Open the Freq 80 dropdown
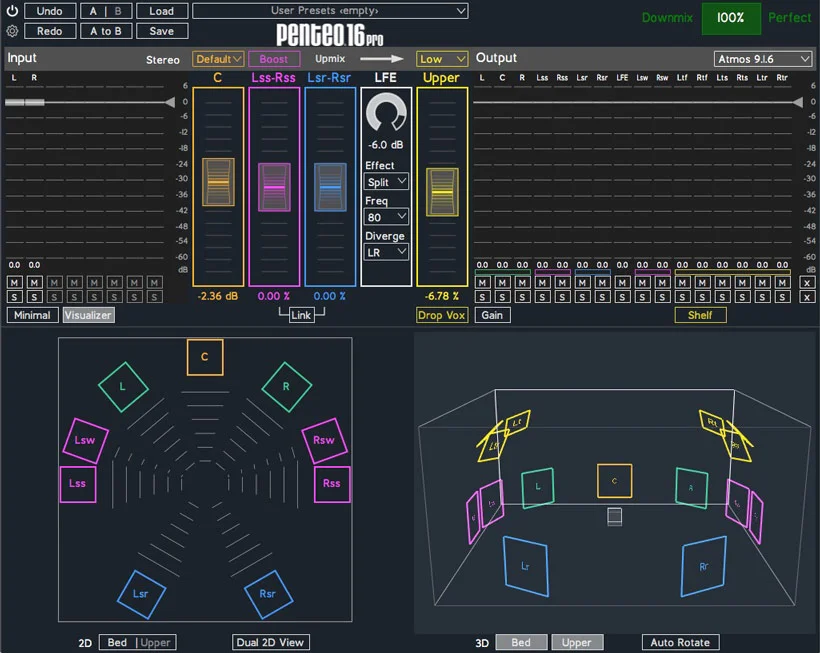 (x=386, y=217)
